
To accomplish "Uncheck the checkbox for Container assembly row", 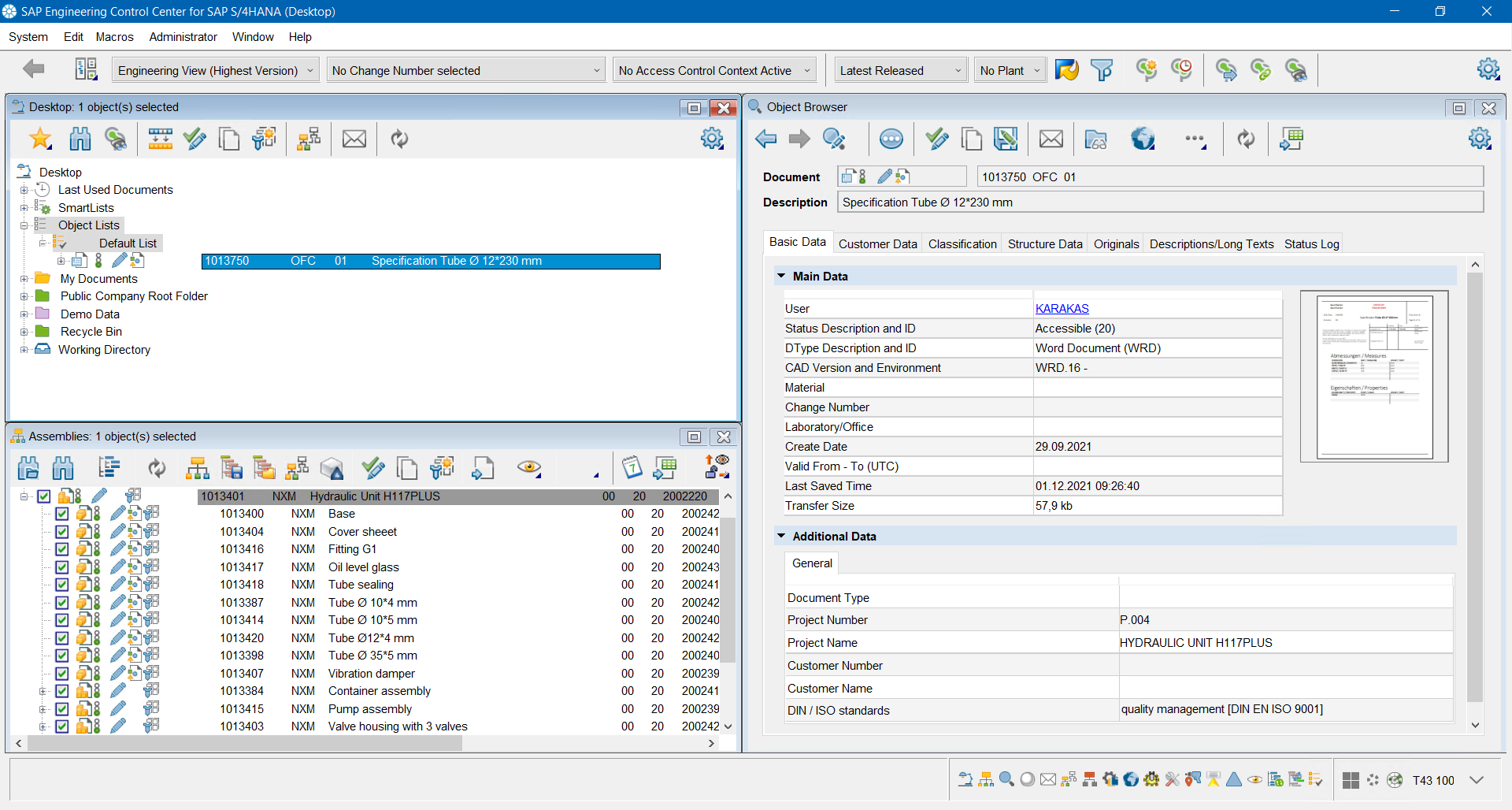I will coord(62,691).
